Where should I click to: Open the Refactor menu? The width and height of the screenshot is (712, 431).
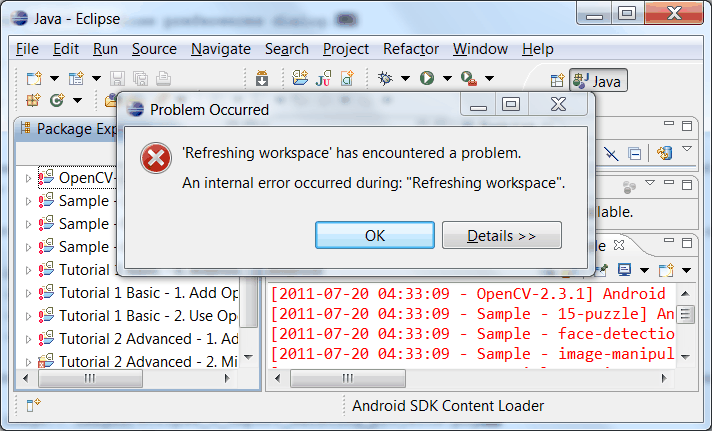(x=411, y=49)
